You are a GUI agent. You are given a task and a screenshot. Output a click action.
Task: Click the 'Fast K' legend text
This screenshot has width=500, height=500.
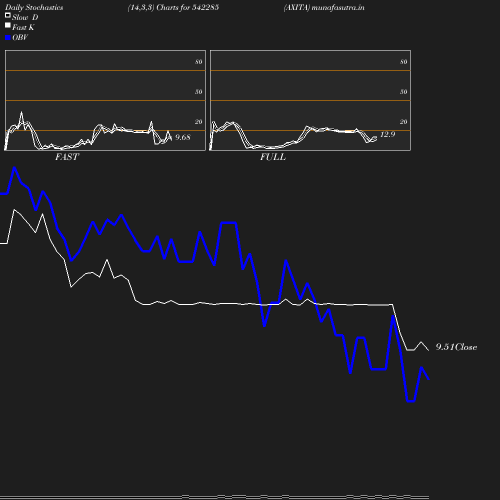(23, 28)
